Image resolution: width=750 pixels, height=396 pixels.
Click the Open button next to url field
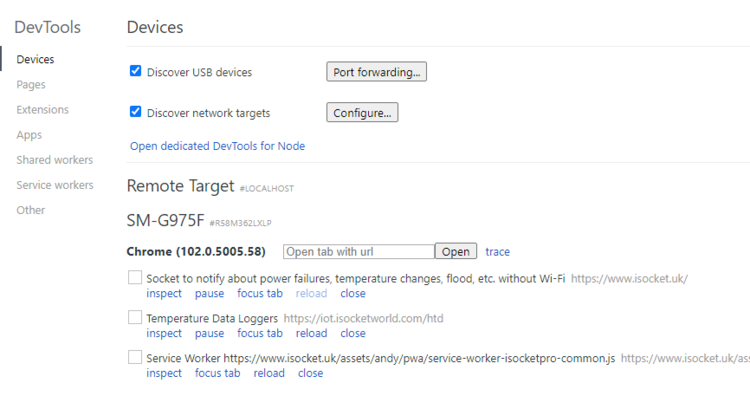point(456,252)
